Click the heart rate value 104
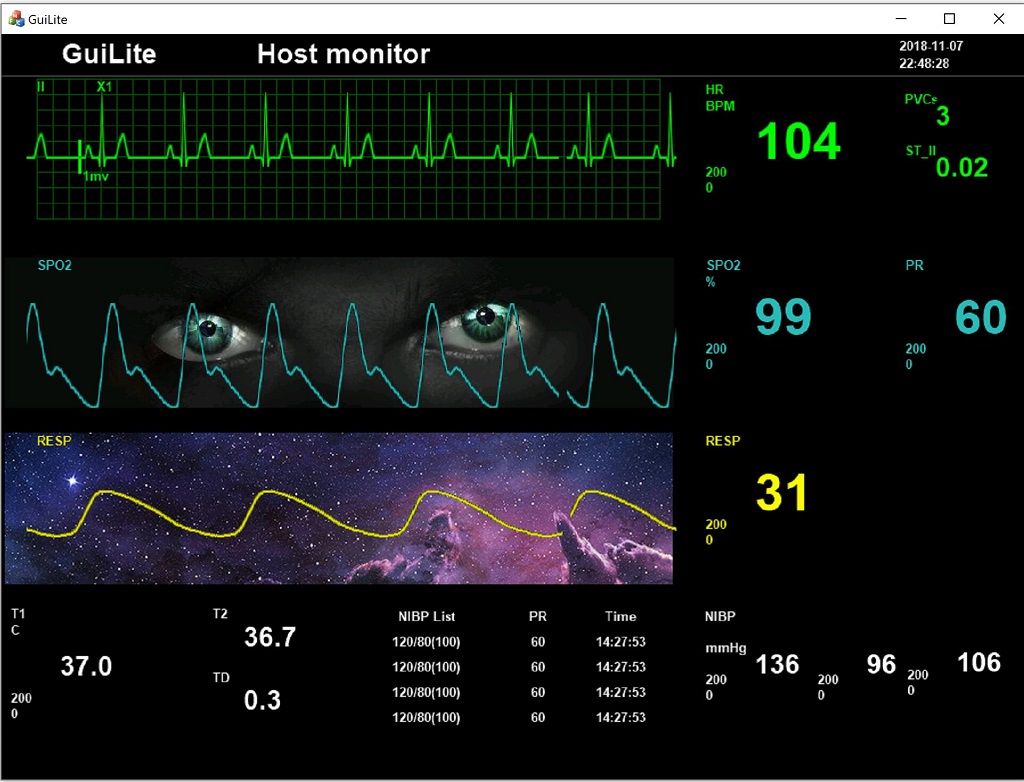 (x=799, y=141)
